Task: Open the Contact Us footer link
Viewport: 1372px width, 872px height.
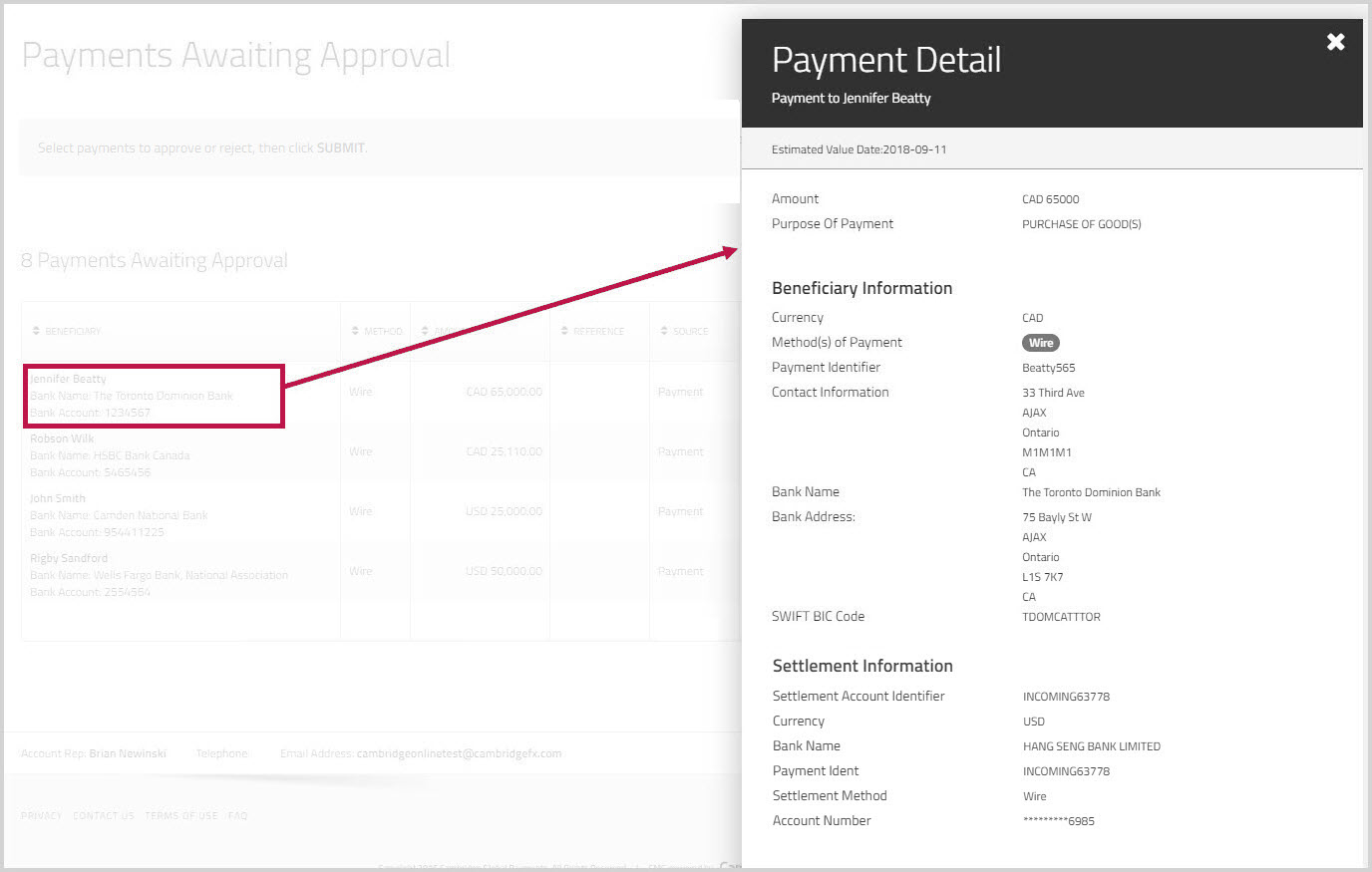Action: (103, 815)
